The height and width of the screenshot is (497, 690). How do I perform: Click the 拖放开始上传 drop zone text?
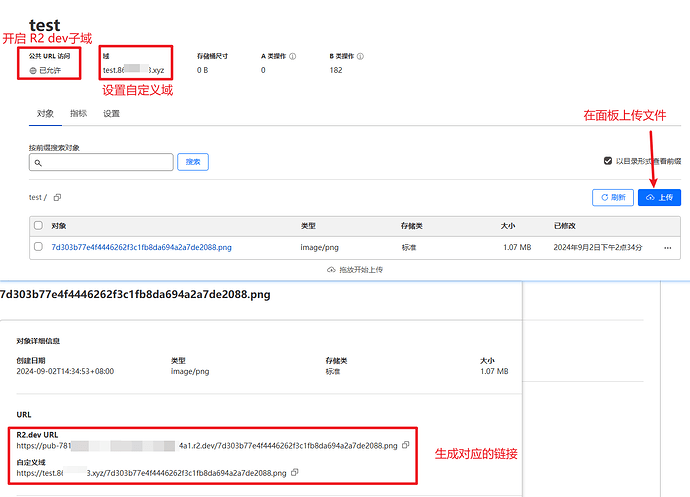click(361, 270)
